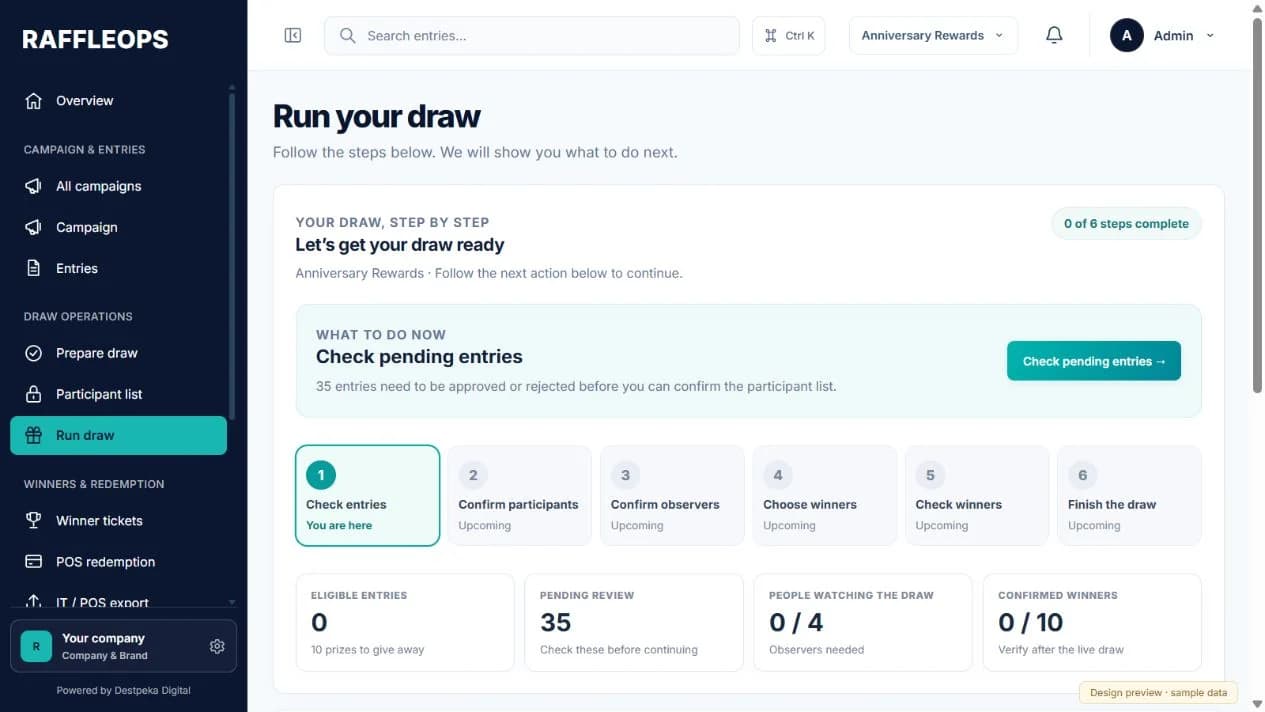Select step 6 Finish the draw card
The height and width of the screenshot is (712, 1265).
(x=1129, y=496)
